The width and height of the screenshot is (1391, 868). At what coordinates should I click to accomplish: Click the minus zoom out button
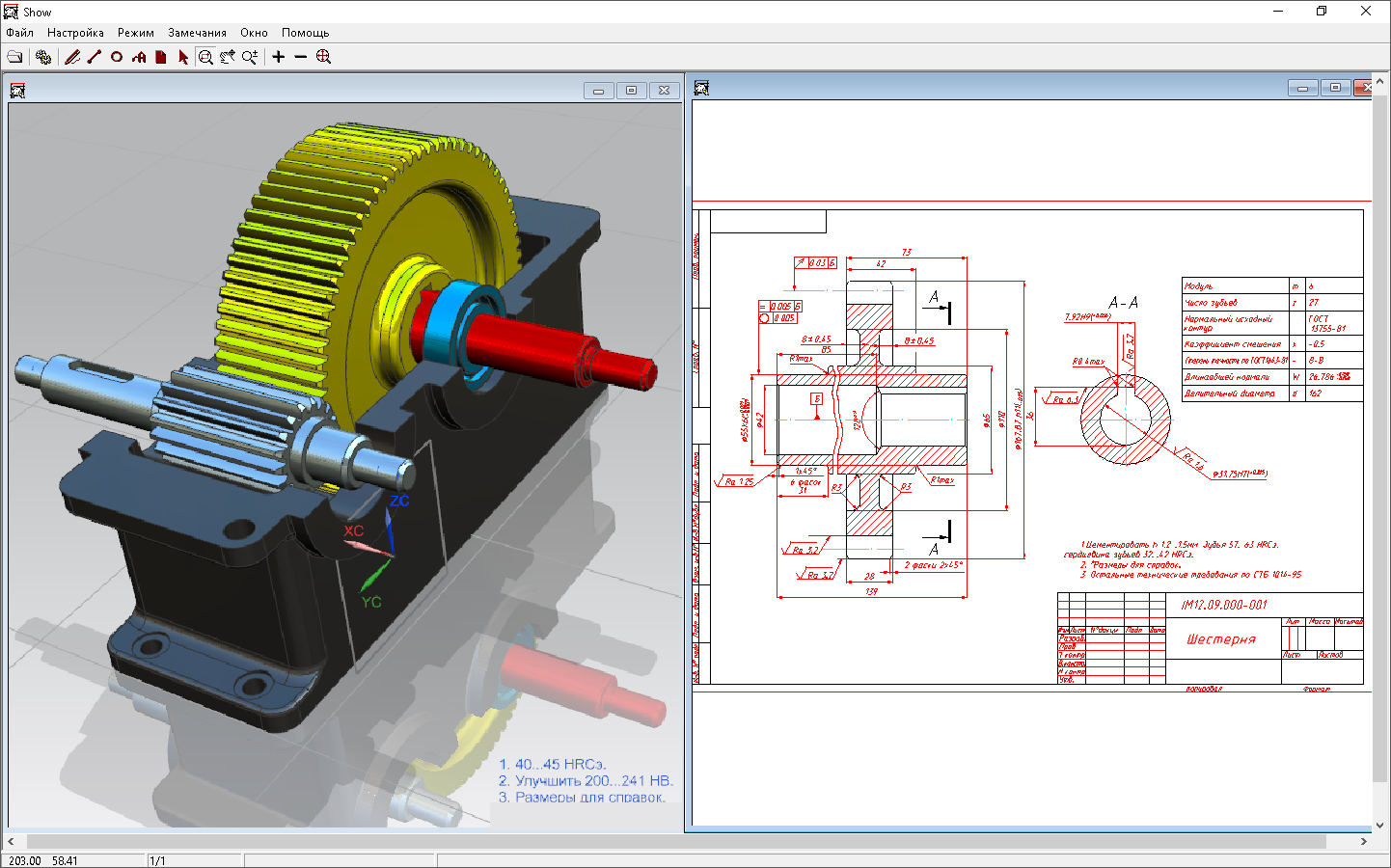(x=301, y=57)
